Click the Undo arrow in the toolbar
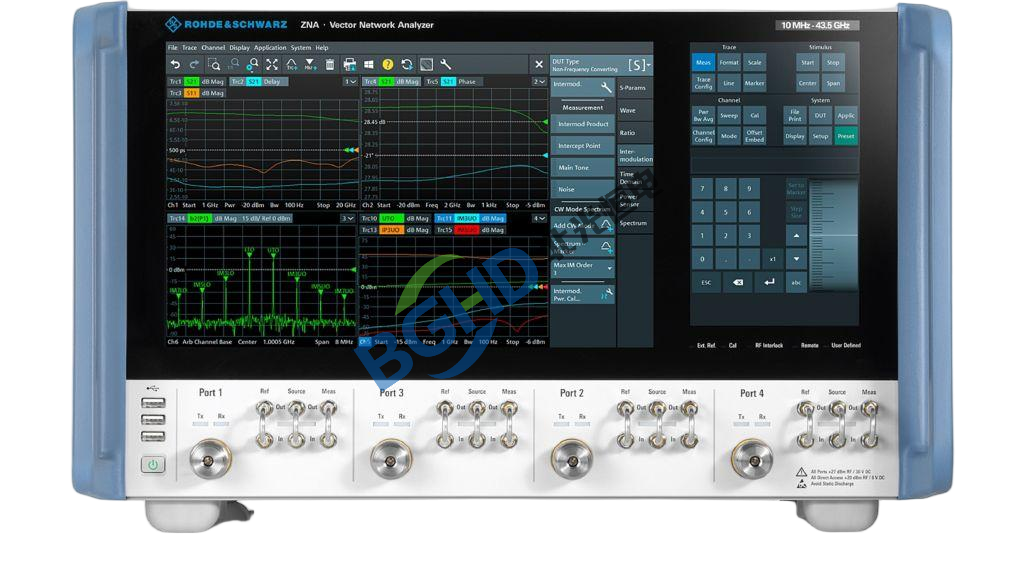Screen dimensions: 1024x576 pyautogui.click(x=175, y=65)
